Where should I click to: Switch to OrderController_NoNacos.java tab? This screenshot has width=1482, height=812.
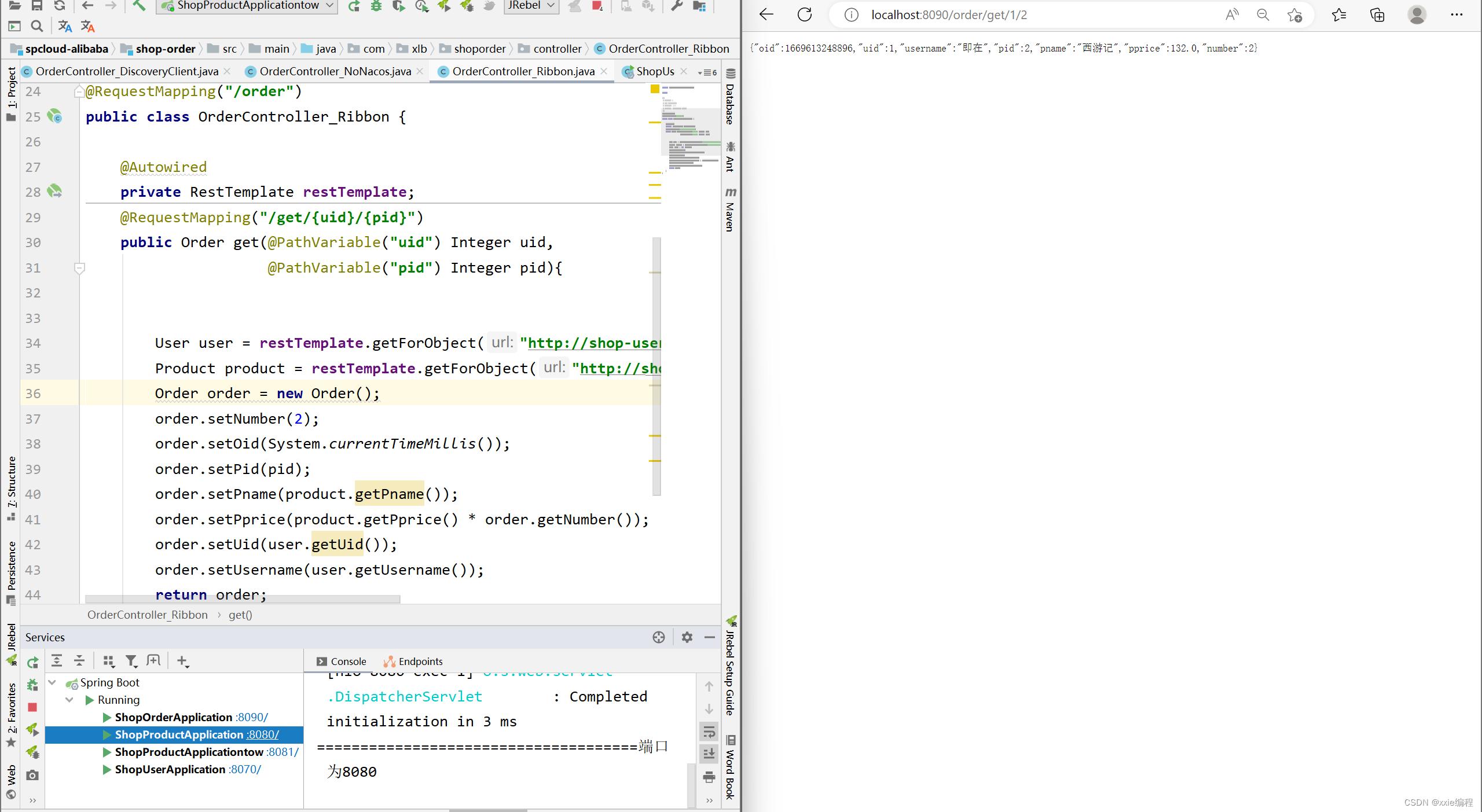[x=335, y=71]
